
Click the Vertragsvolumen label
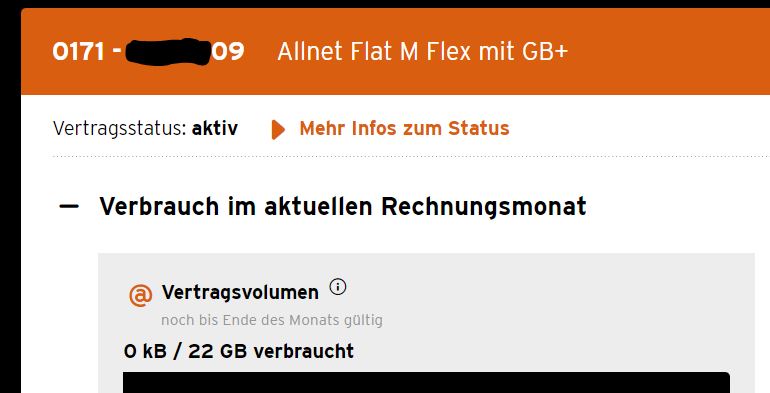(x=240, y=293)
